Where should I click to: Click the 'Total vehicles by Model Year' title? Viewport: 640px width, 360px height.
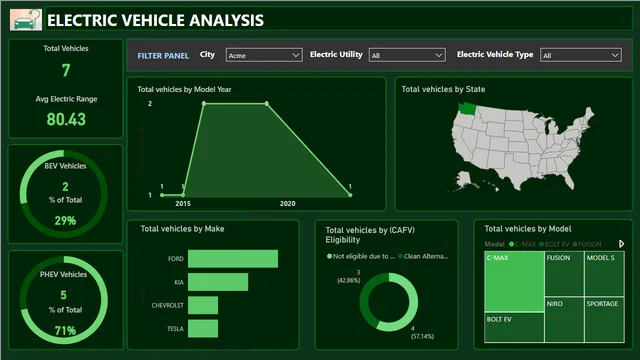(x=184, y=89)
